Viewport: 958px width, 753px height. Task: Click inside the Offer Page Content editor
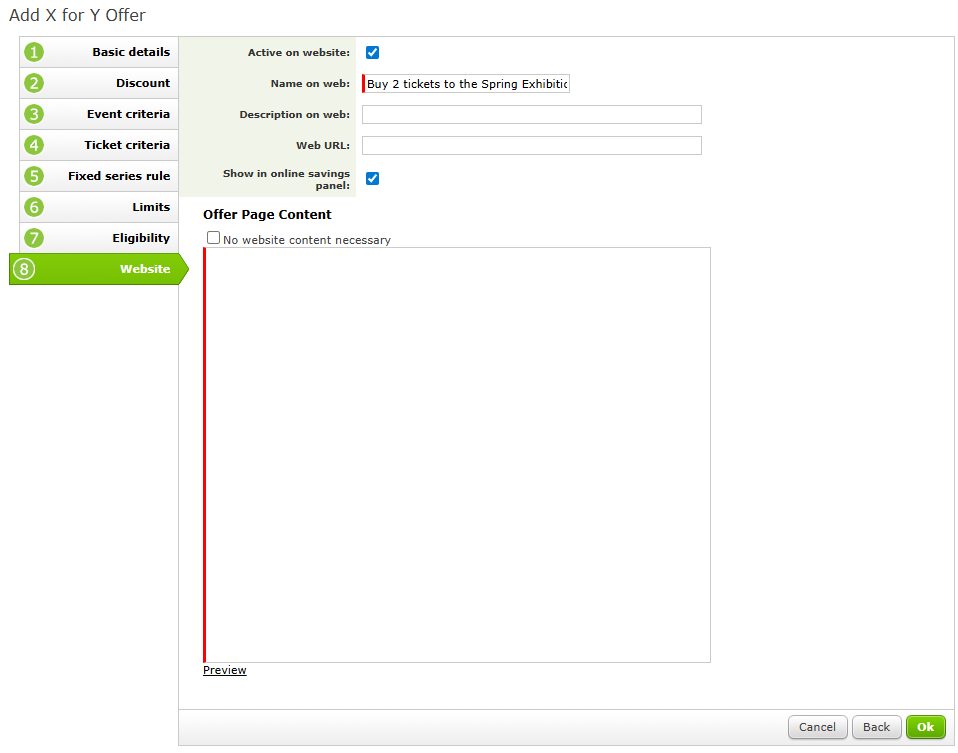[x=457, y=455]
